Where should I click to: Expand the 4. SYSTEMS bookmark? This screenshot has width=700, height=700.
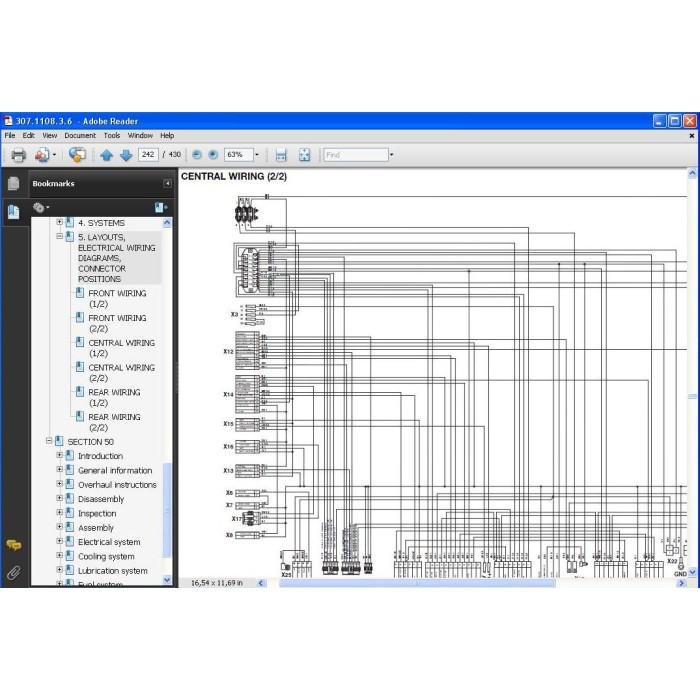(x=59, y=222)
